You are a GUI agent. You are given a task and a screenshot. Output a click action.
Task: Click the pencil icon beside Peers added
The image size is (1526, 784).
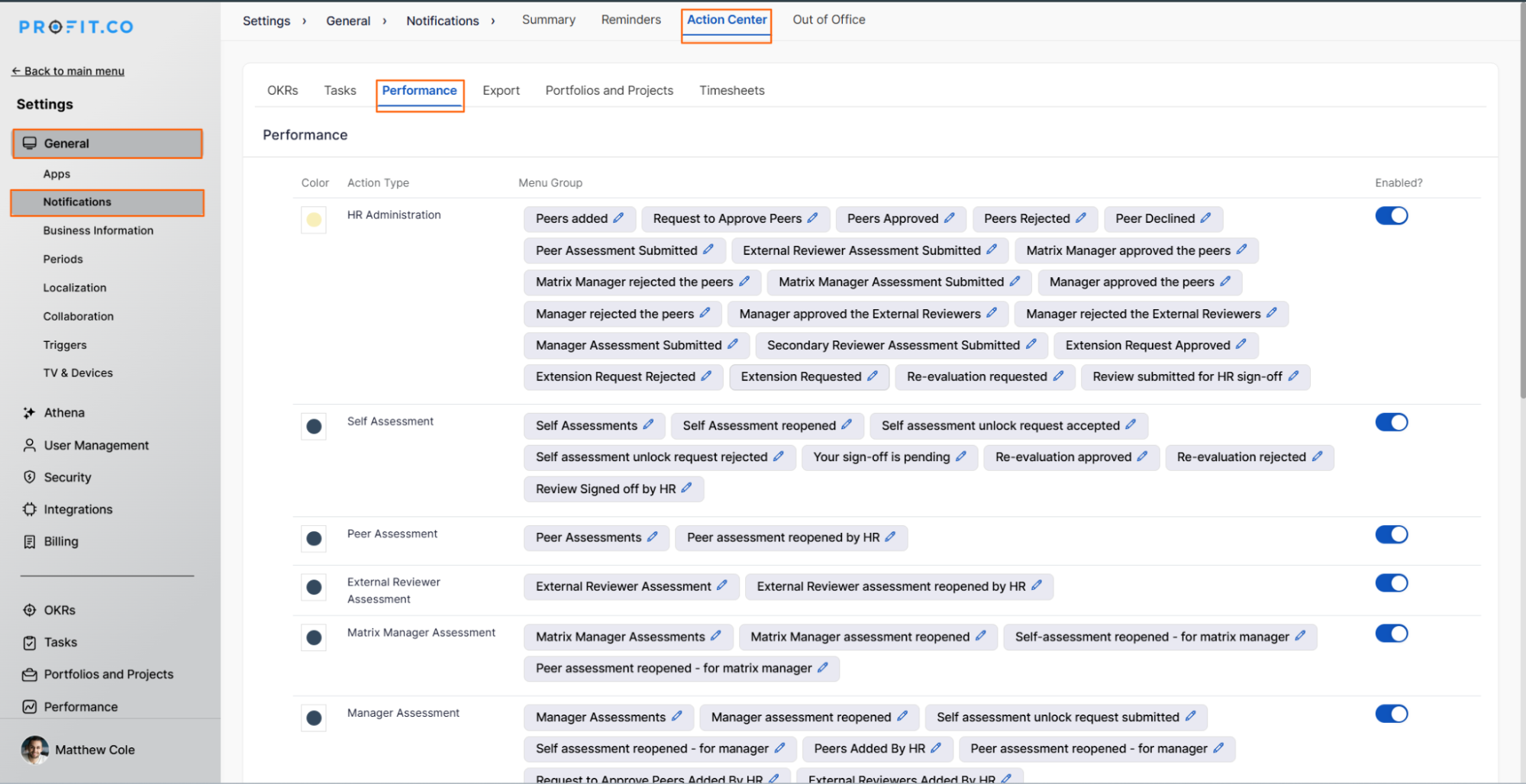[x=618, y=218]
